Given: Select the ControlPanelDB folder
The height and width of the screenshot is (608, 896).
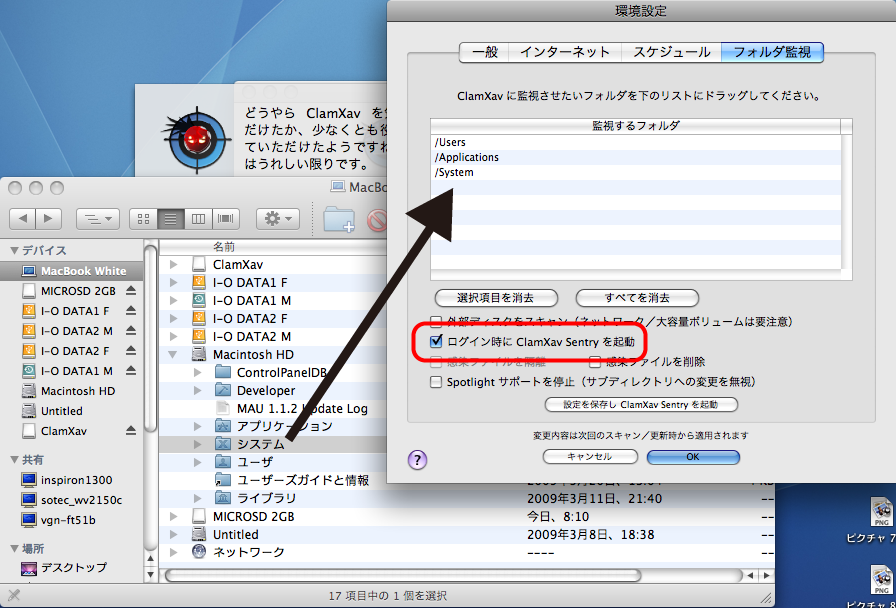Looking at the screenshot, I should [x=273, y=373].
